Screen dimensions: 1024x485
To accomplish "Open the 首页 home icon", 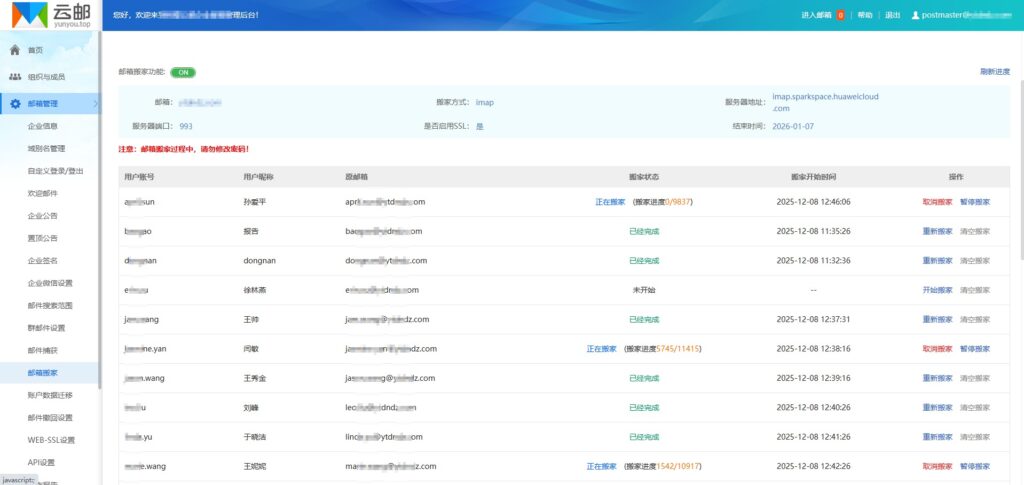I will click(15, 49).
